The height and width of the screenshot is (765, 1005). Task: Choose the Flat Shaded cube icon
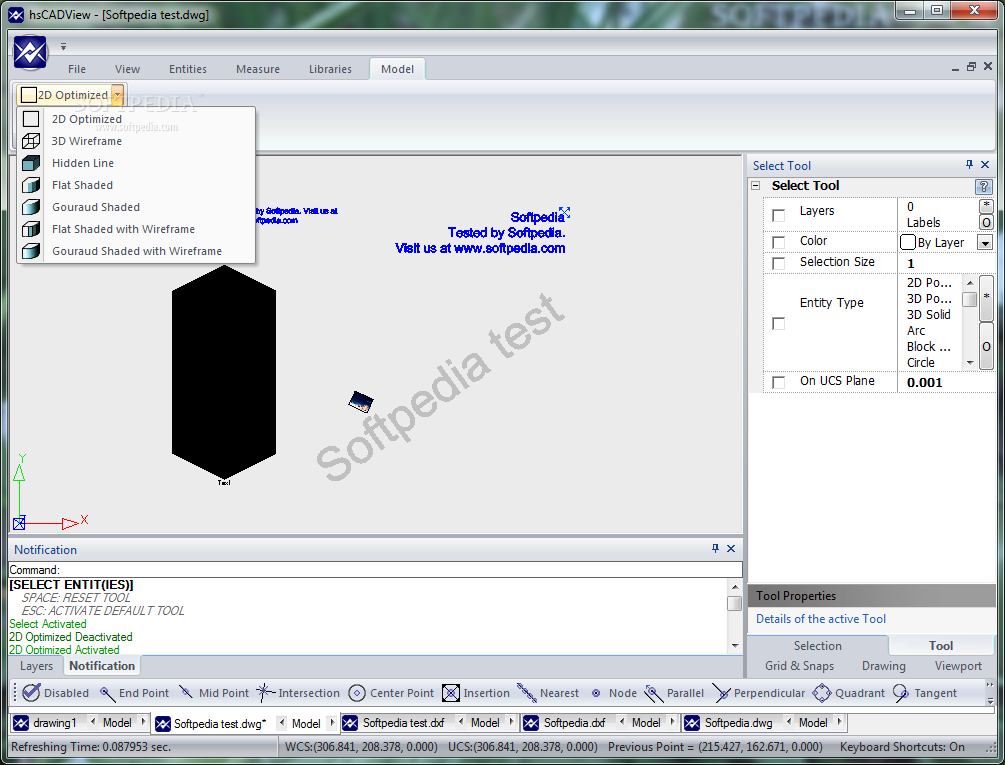(x=31, y=185)
